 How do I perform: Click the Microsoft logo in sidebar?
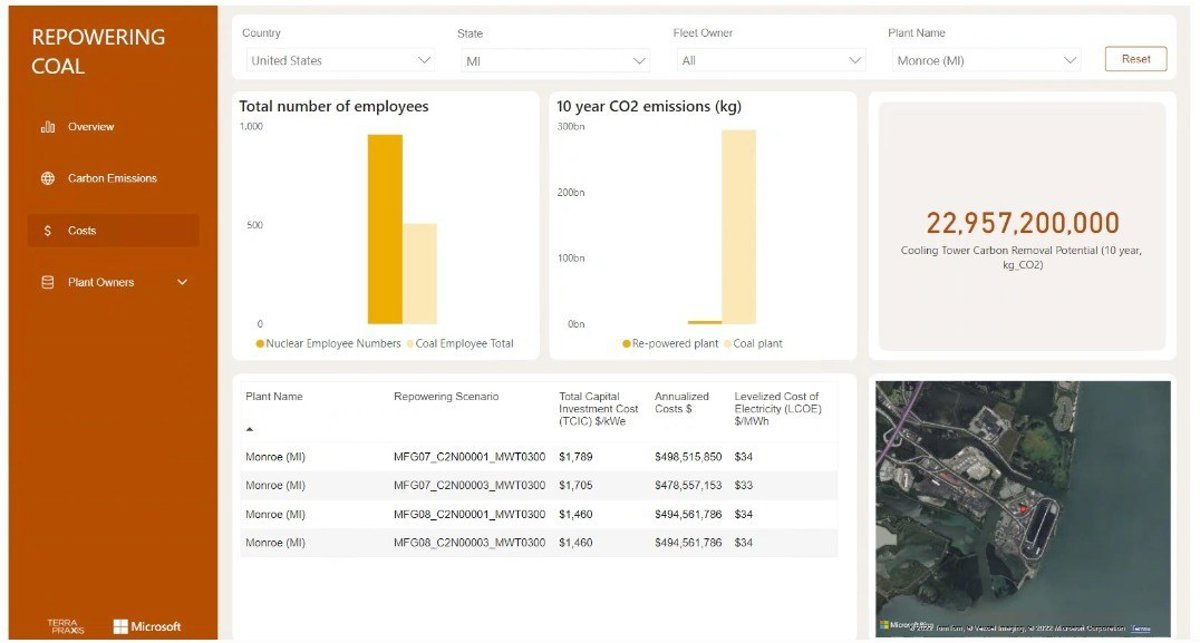(x=147, y=627)
